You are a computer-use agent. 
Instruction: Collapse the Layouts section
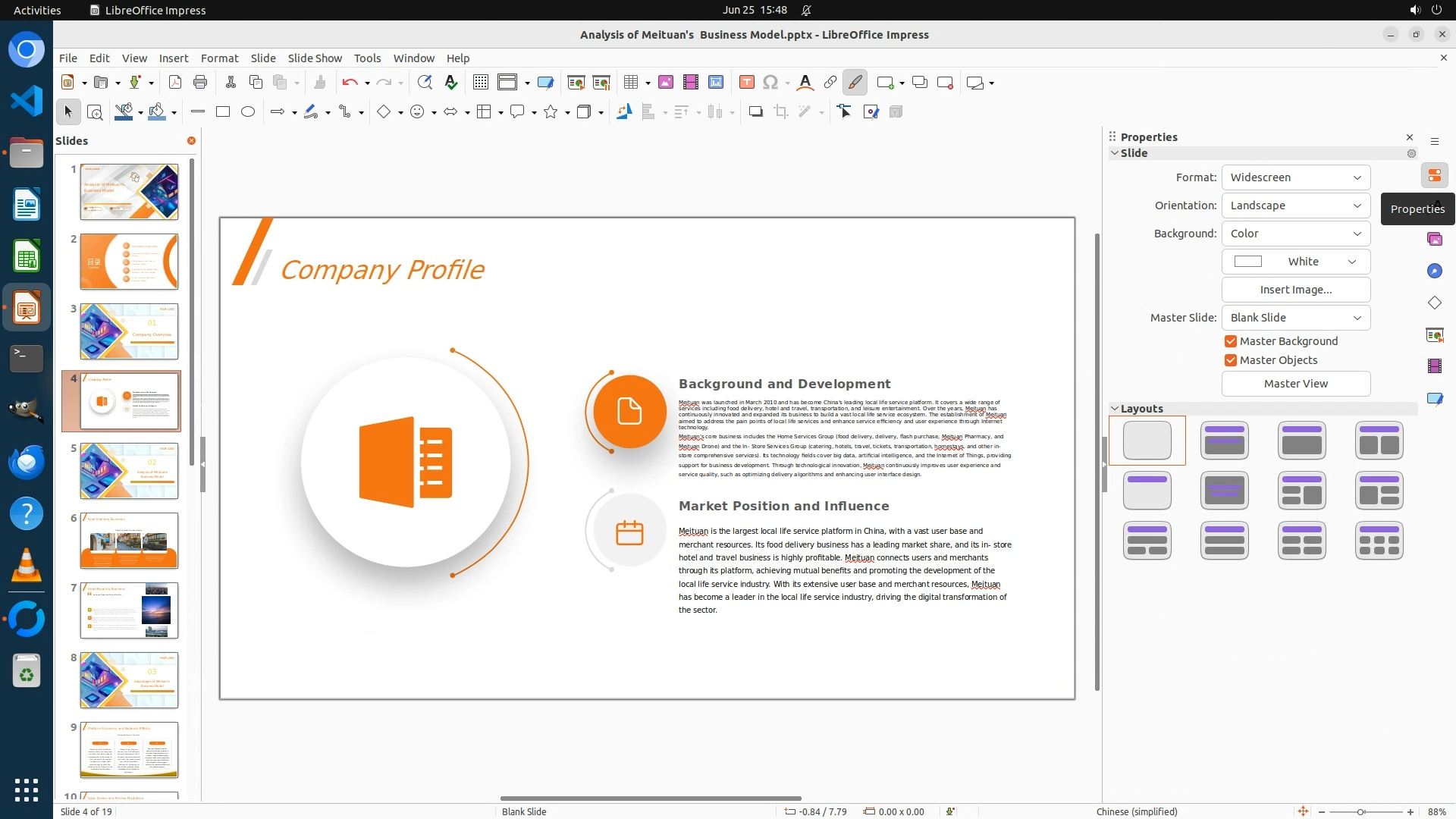[1116, 409]
